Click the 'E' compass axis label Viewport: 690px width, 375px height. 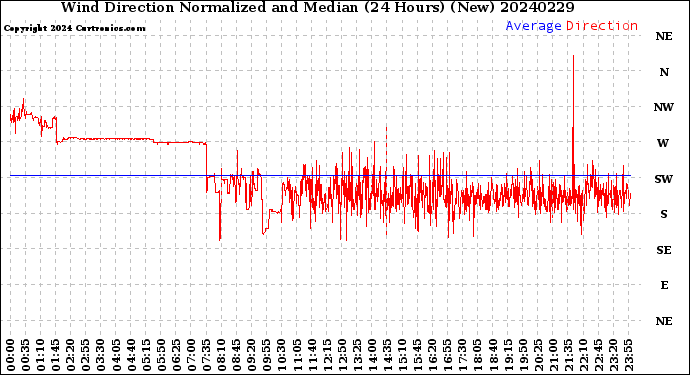click(x=664, y=285)
